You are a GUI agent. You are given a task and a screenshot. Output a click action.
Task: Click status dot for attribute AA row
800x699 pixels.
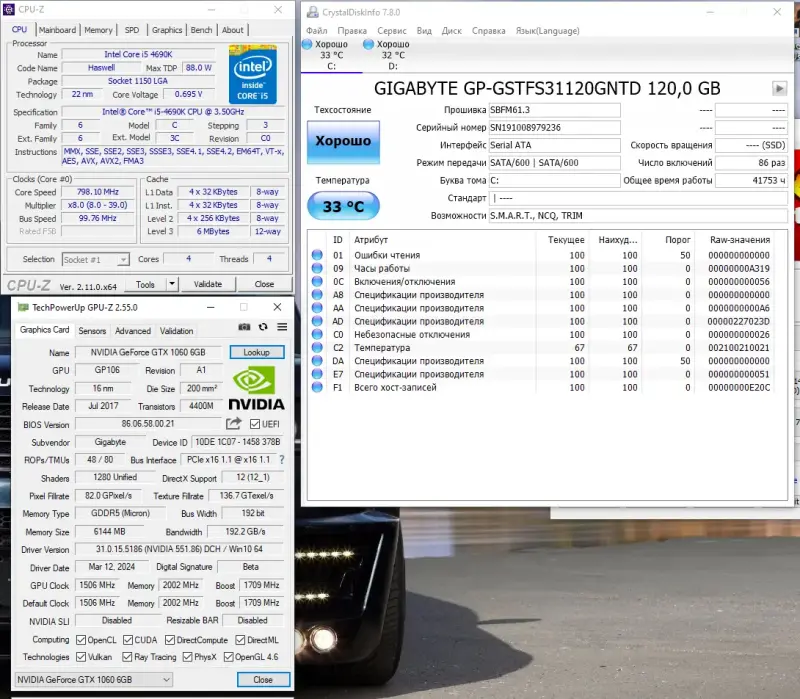(317, 308)
